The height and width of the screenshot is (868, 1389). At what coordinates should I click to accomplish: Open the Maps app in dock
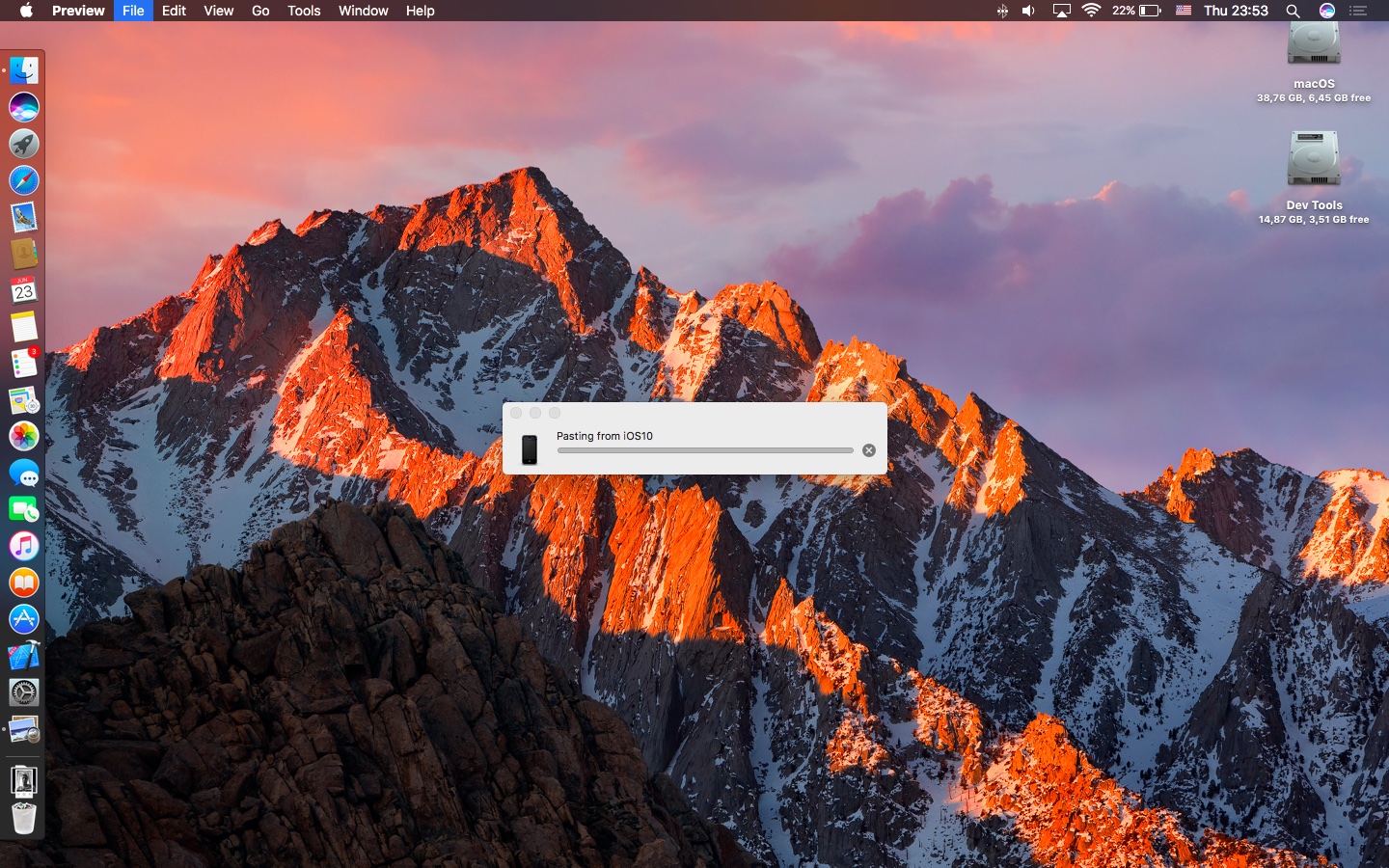click(x=24, y=400)
